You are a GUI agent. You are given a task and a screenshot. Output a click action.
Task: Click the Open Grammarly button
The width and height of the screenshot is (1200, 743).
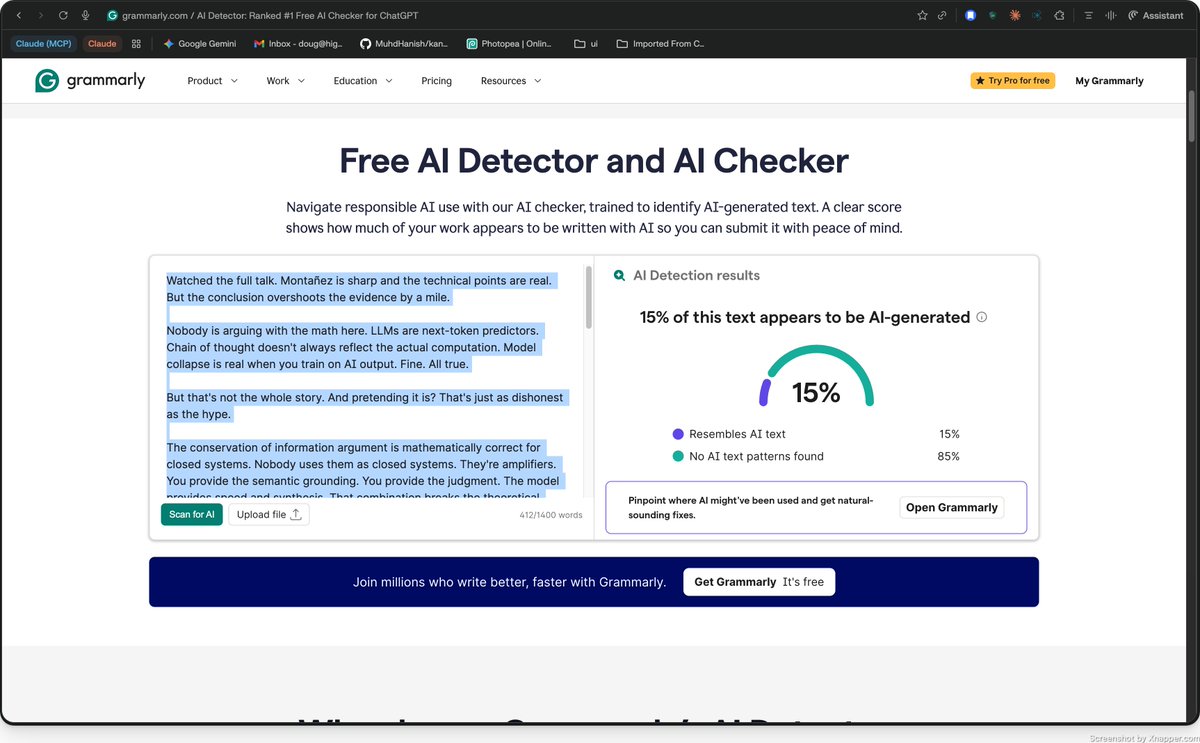click(x=951, y=507)
